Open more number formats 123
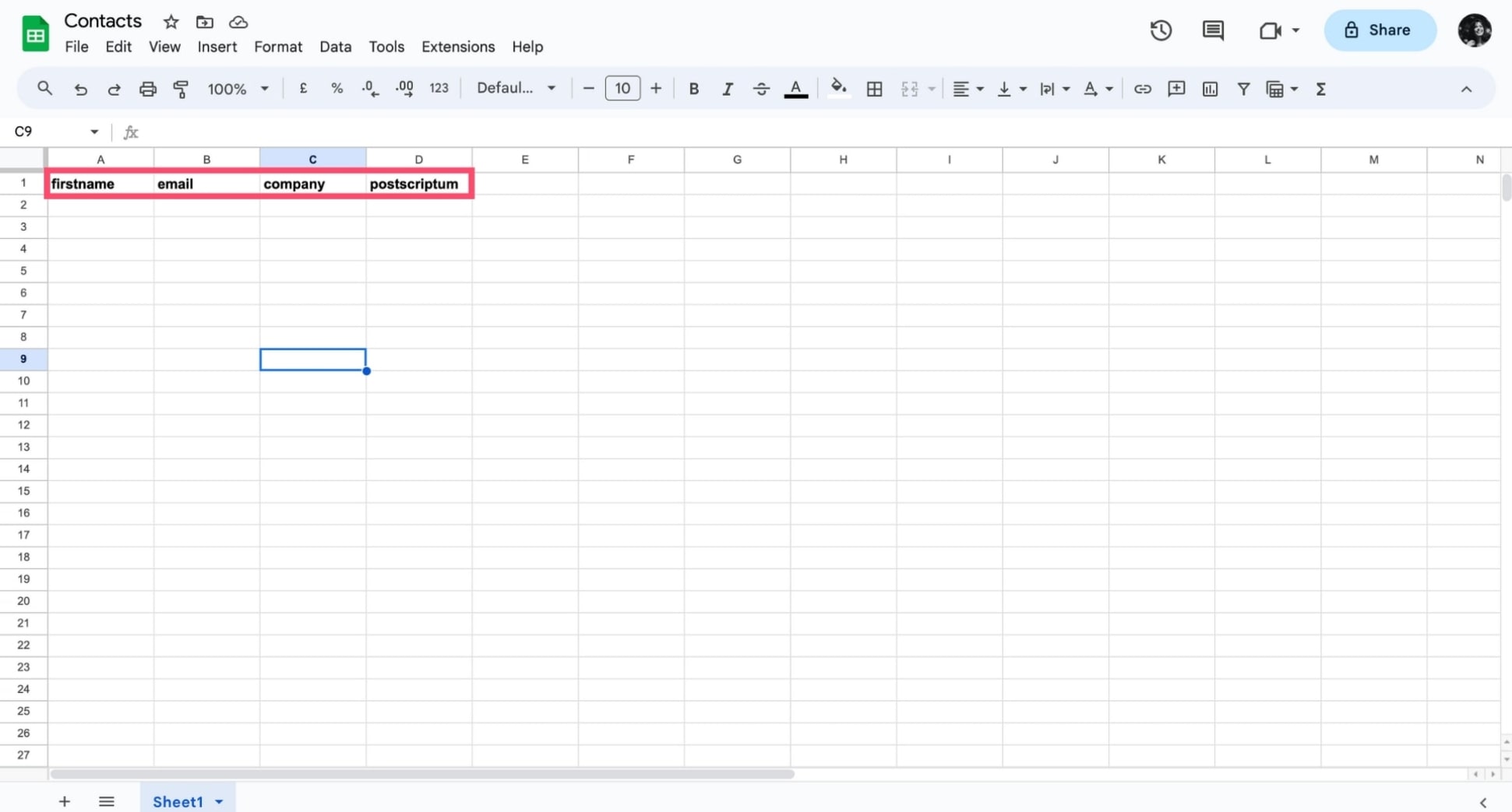Screen dimensions: 1512x812 click(x=439, y=89)
